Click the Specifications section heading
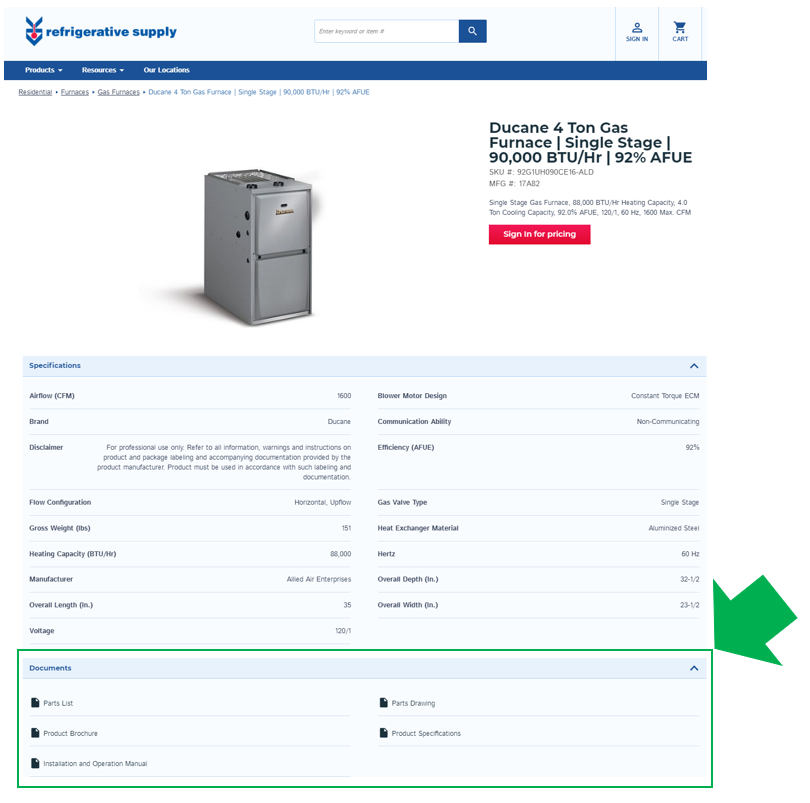This screenshot has height=803, width=810. coord(55,365)
